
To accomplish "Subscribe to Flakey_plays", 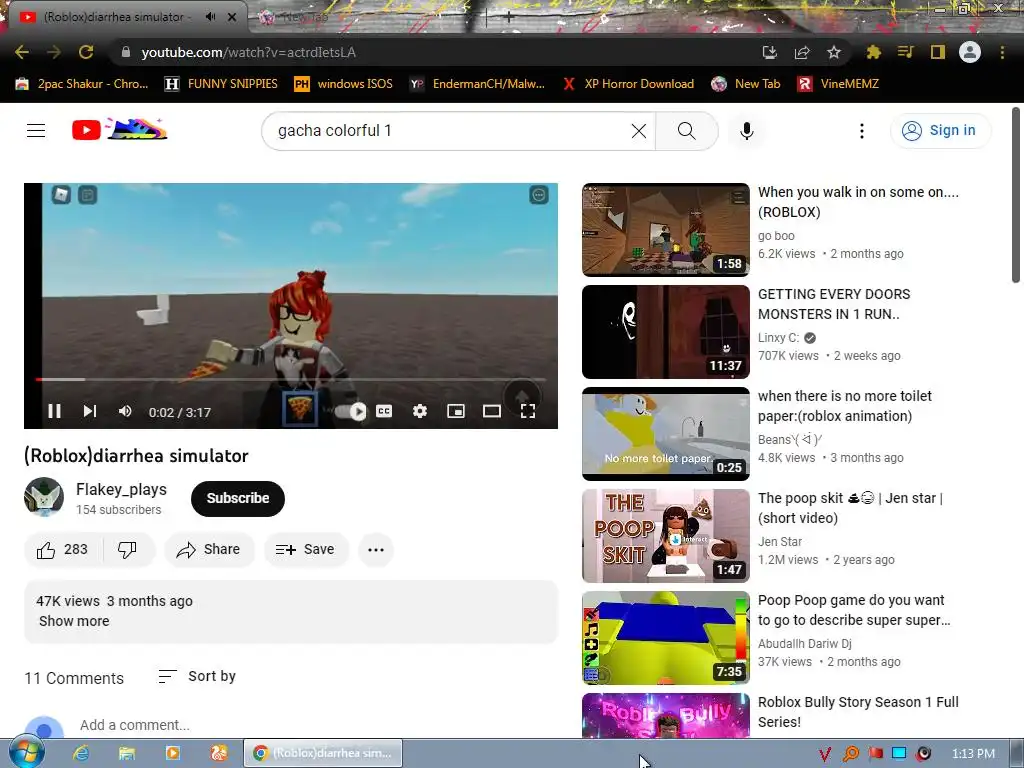I will pyautogui.click(x=238, y=498).
